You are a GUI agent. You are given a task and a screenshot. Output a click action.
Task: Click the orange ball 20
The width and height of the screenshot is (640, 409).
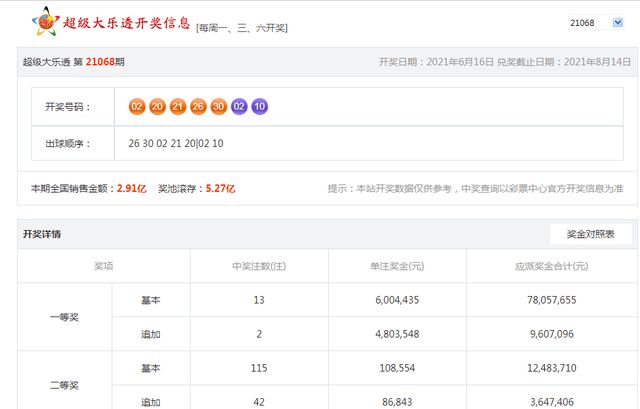[157, 107]
